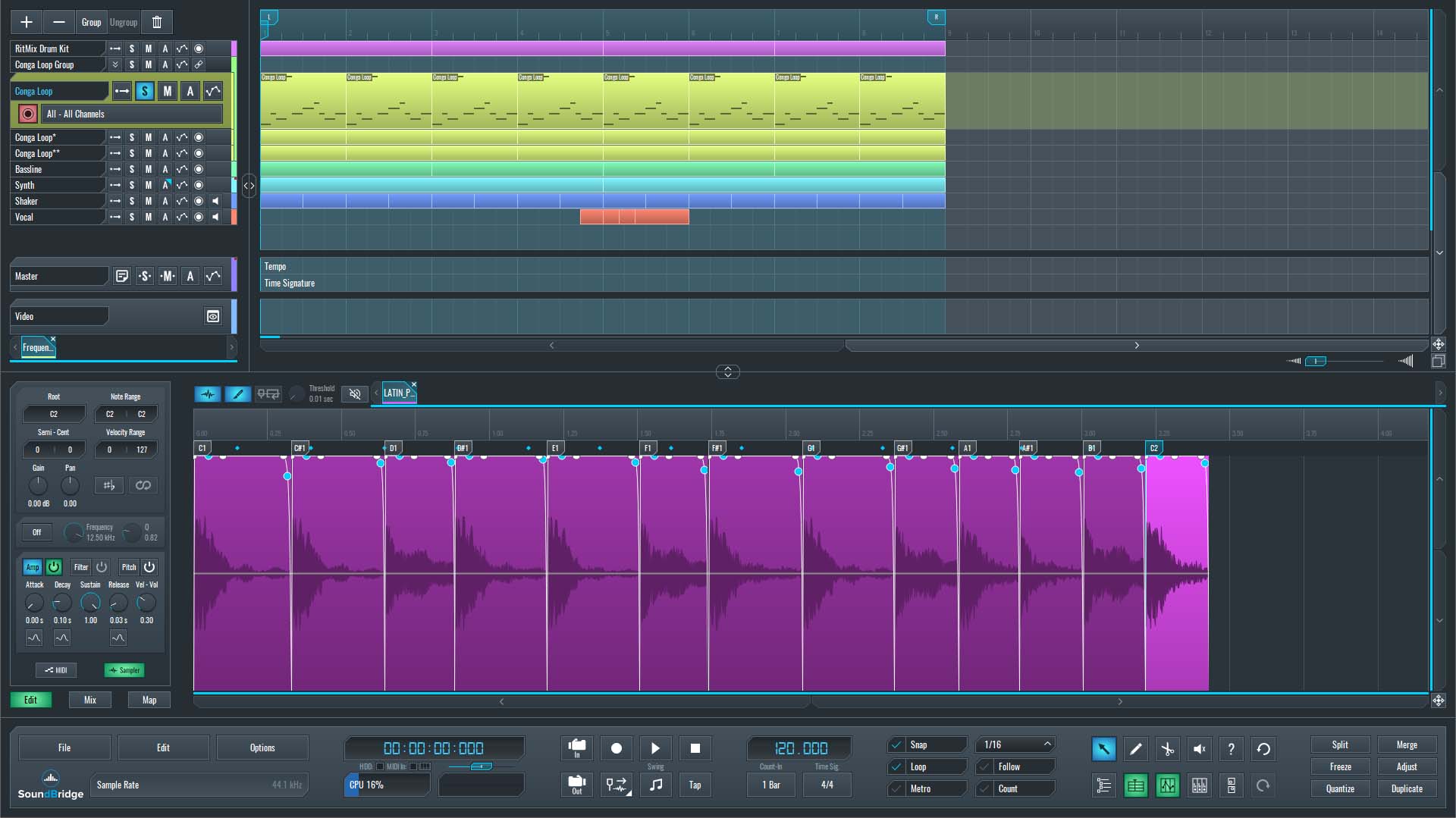Open the mixer view icon
Viewport: 1456px width, 818px height.
(x=1199, y=785)
